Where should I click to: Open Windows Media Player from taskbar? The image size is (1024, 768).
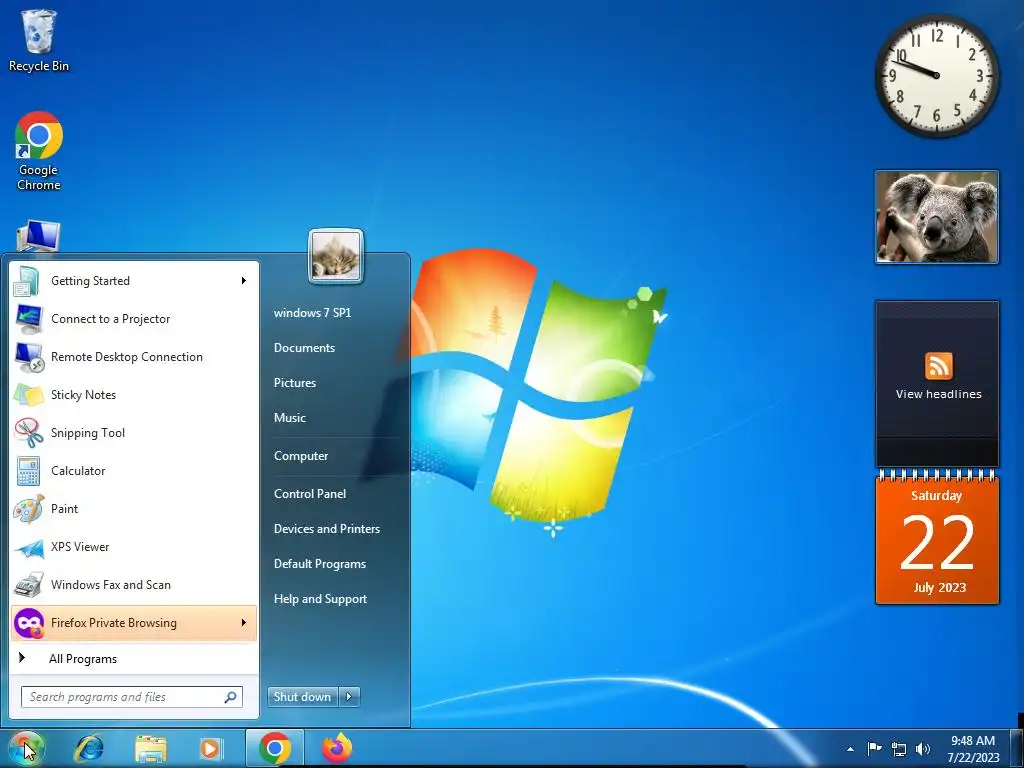(x=211, y=748)
